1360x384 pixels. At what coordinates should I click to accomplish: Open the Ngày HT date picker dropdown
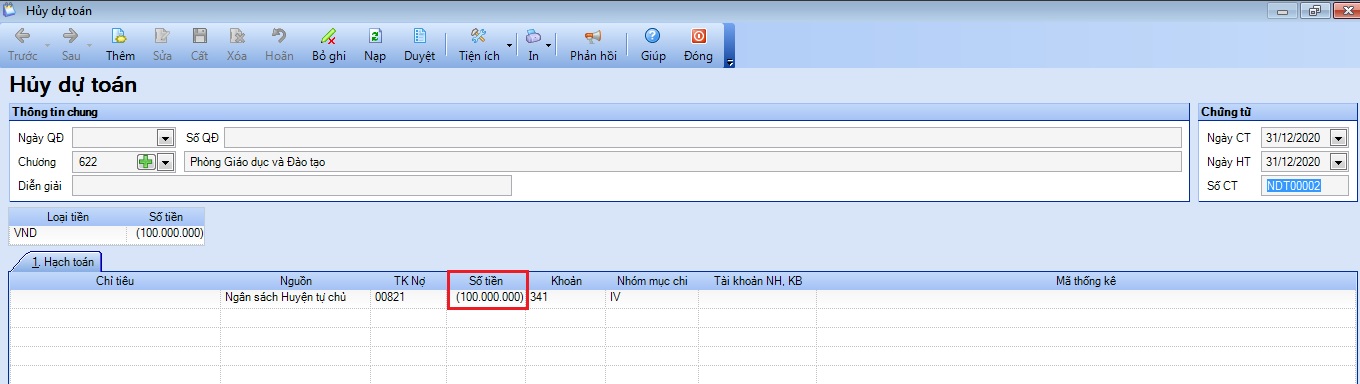(1338, 162)
